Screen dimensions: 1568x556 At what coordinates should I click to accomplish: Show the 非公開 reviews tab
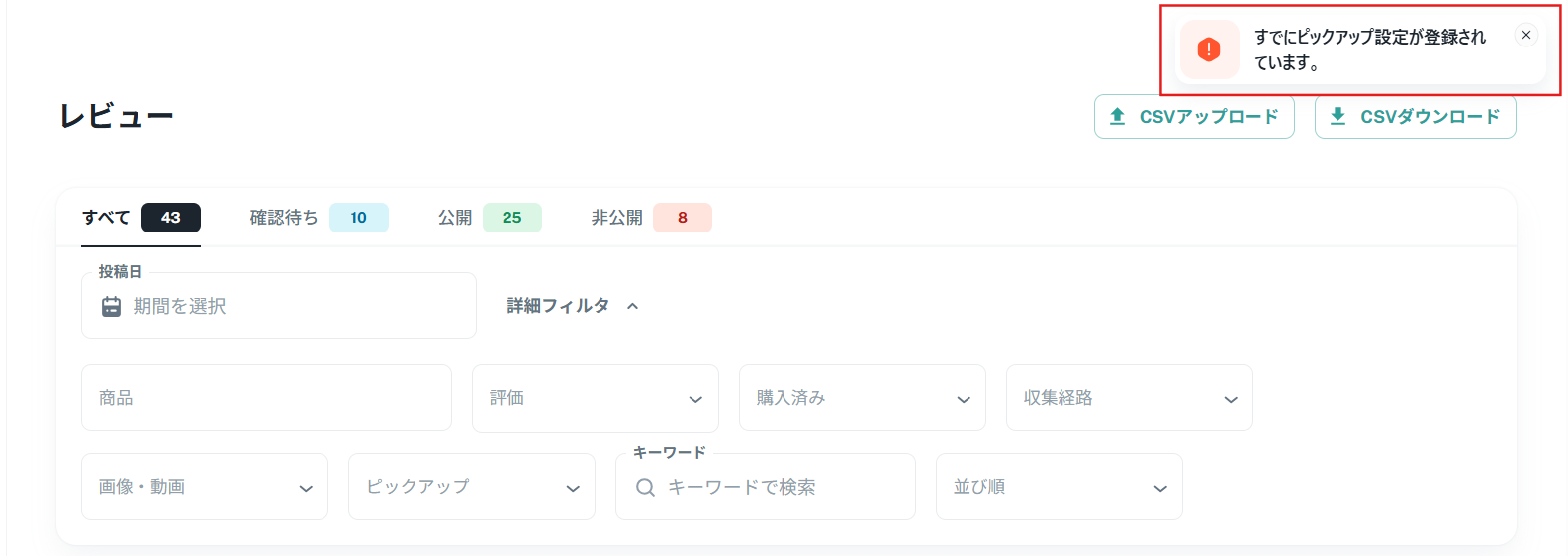tap(650, 218)
